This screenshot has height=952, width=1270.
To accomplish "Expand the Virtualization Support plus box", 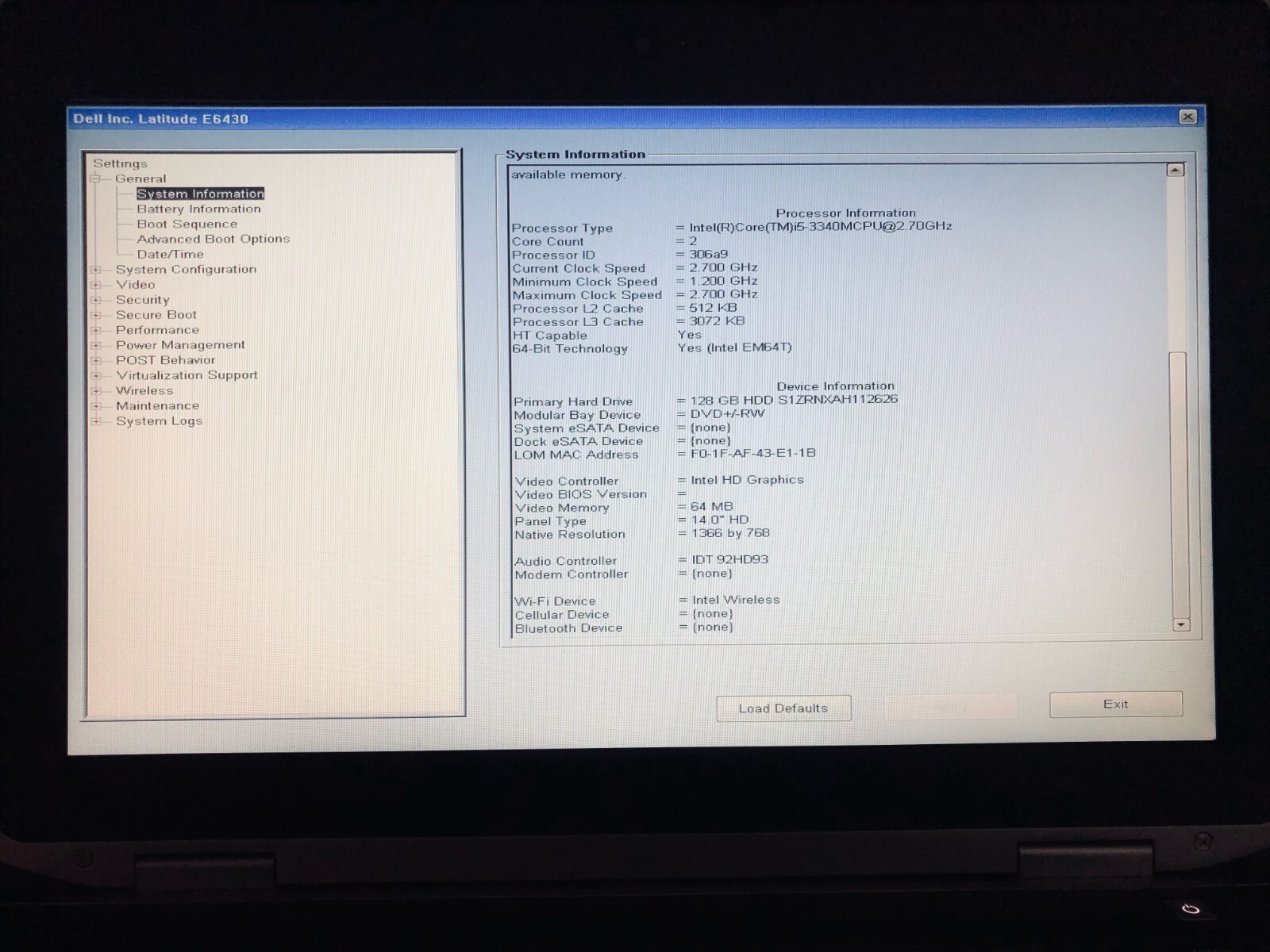I will (x=96, y=375).
